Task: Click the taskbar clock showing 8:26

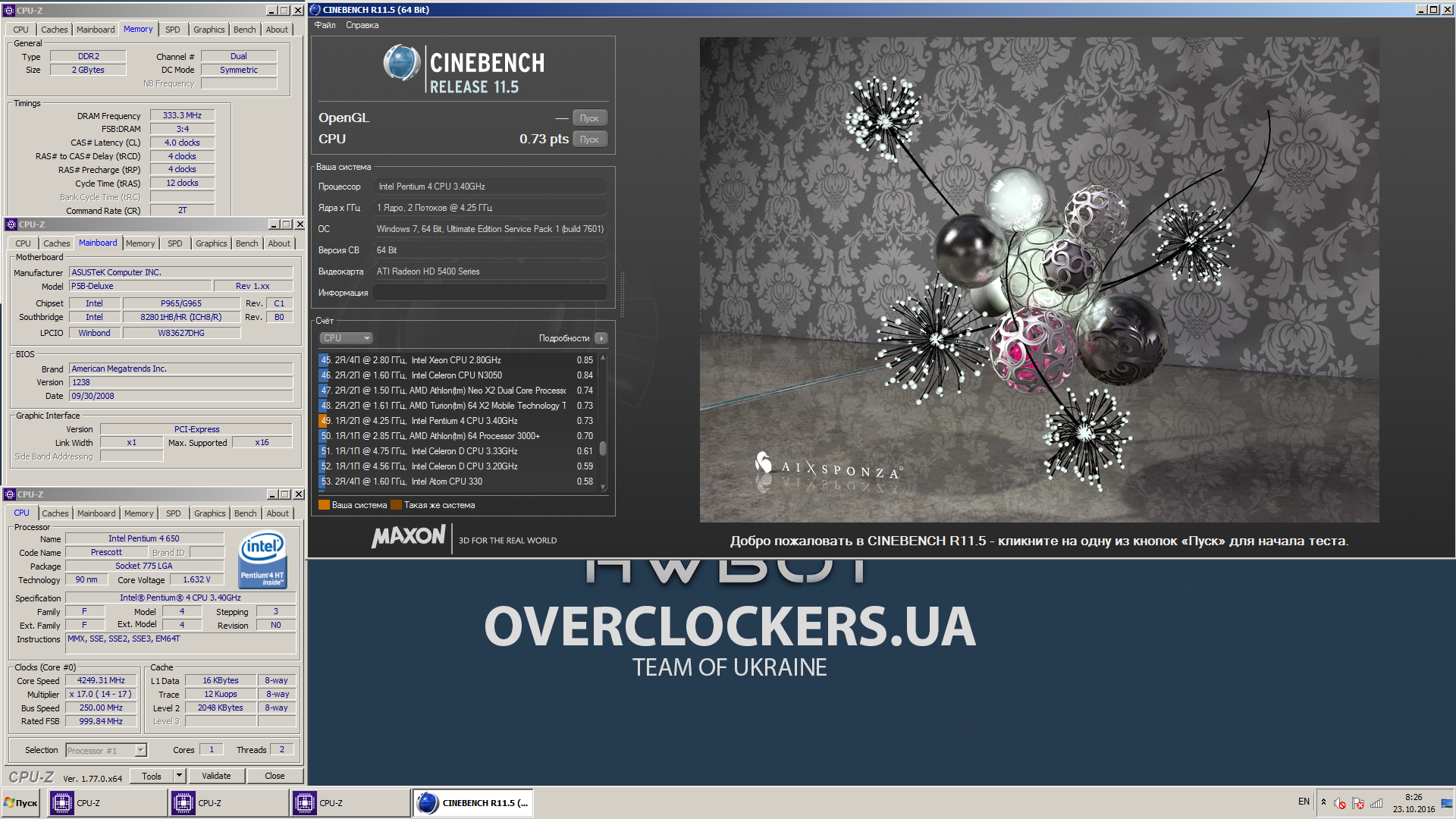Action: [x=1414, y=803]
